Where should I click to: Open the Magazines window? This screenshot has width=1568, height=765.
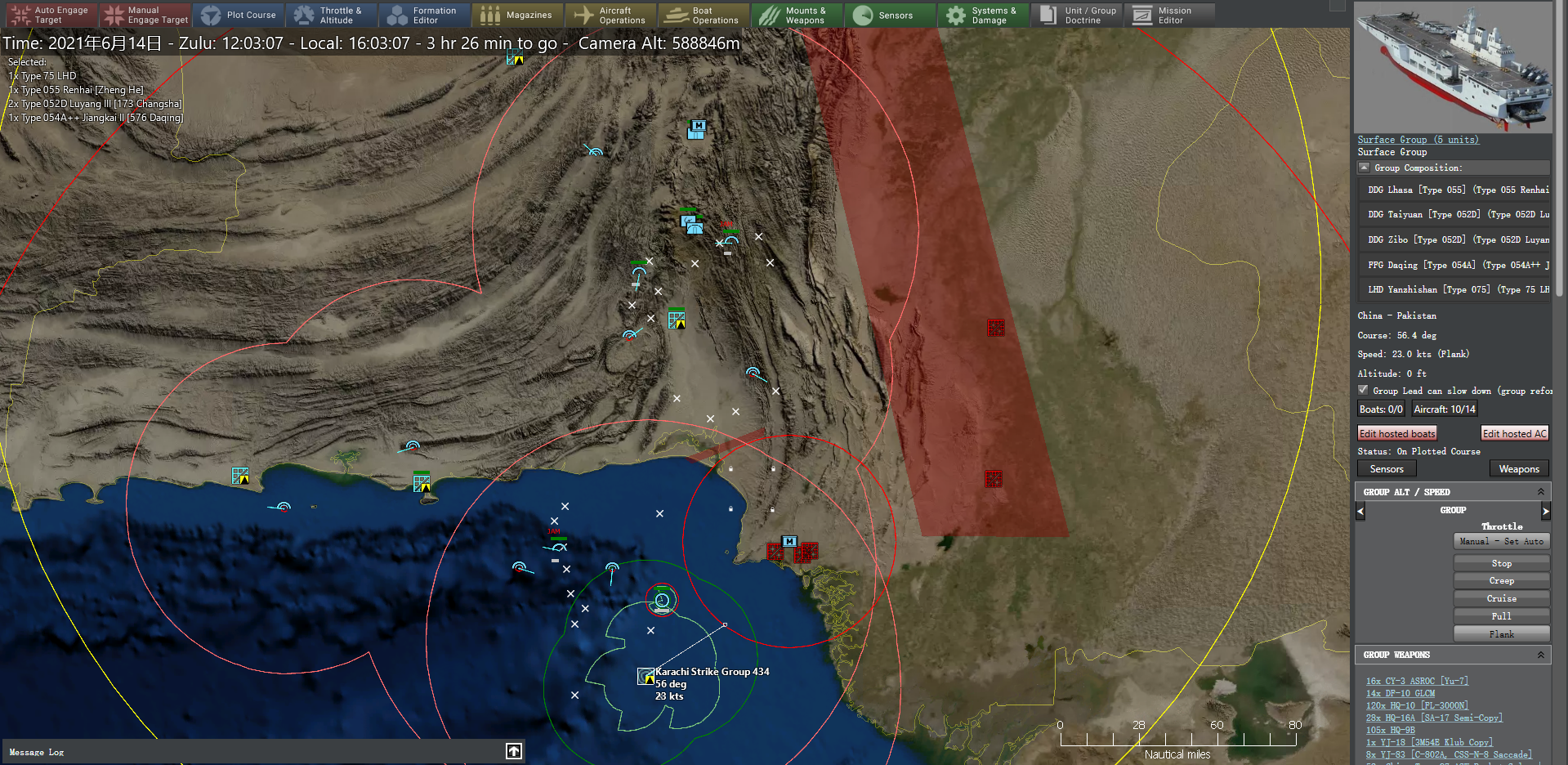pyautogui.click(x=518, y=15)
